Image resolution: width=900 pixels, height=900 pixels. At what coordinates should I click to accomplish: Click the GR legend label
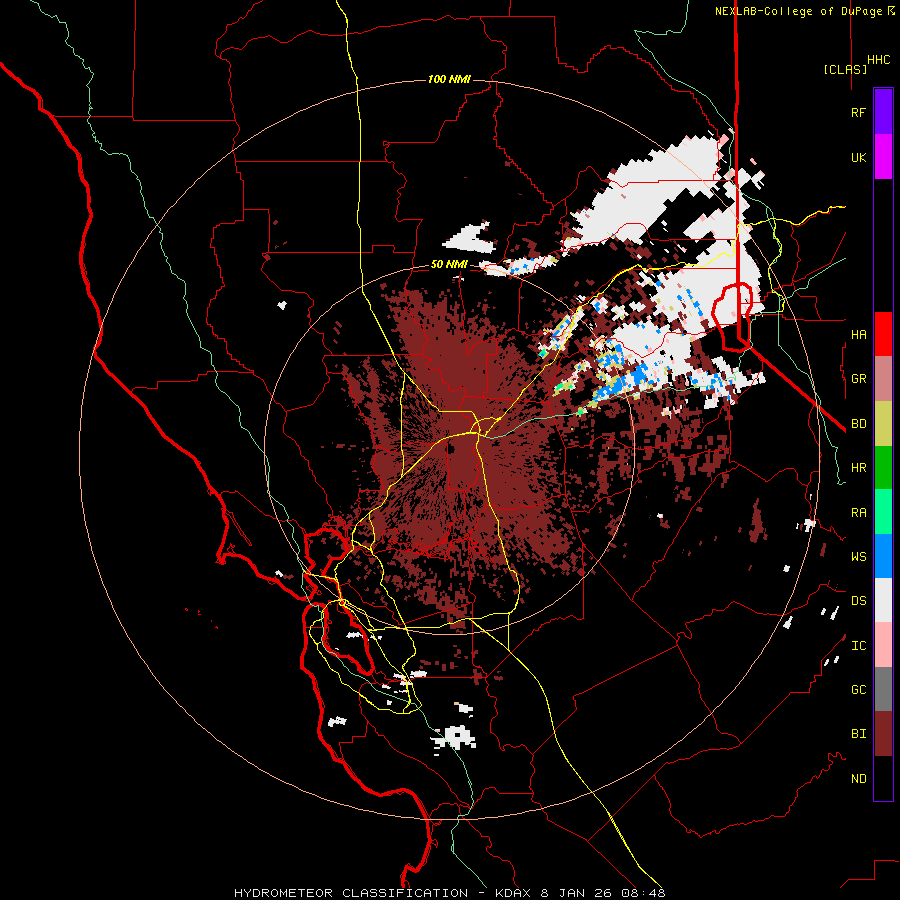(858, 379)
